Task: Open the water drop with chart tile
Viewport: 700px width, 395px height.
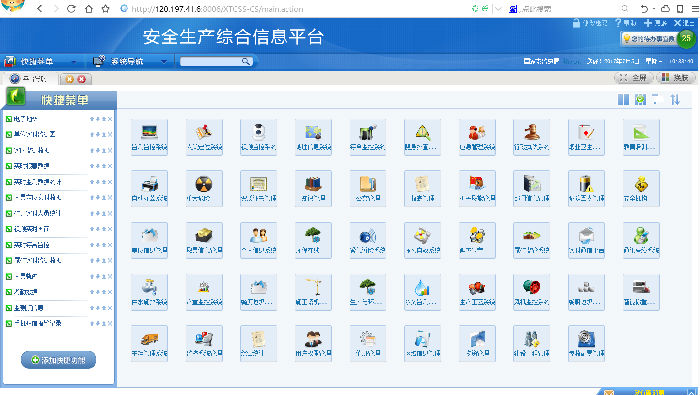Action: (x=422, y=292)
